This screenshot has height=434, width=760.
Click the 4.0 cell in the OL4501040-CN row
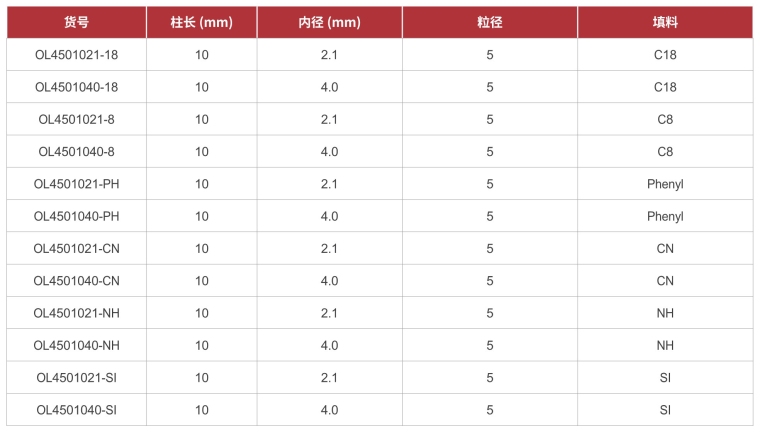(x=330, y=281)
